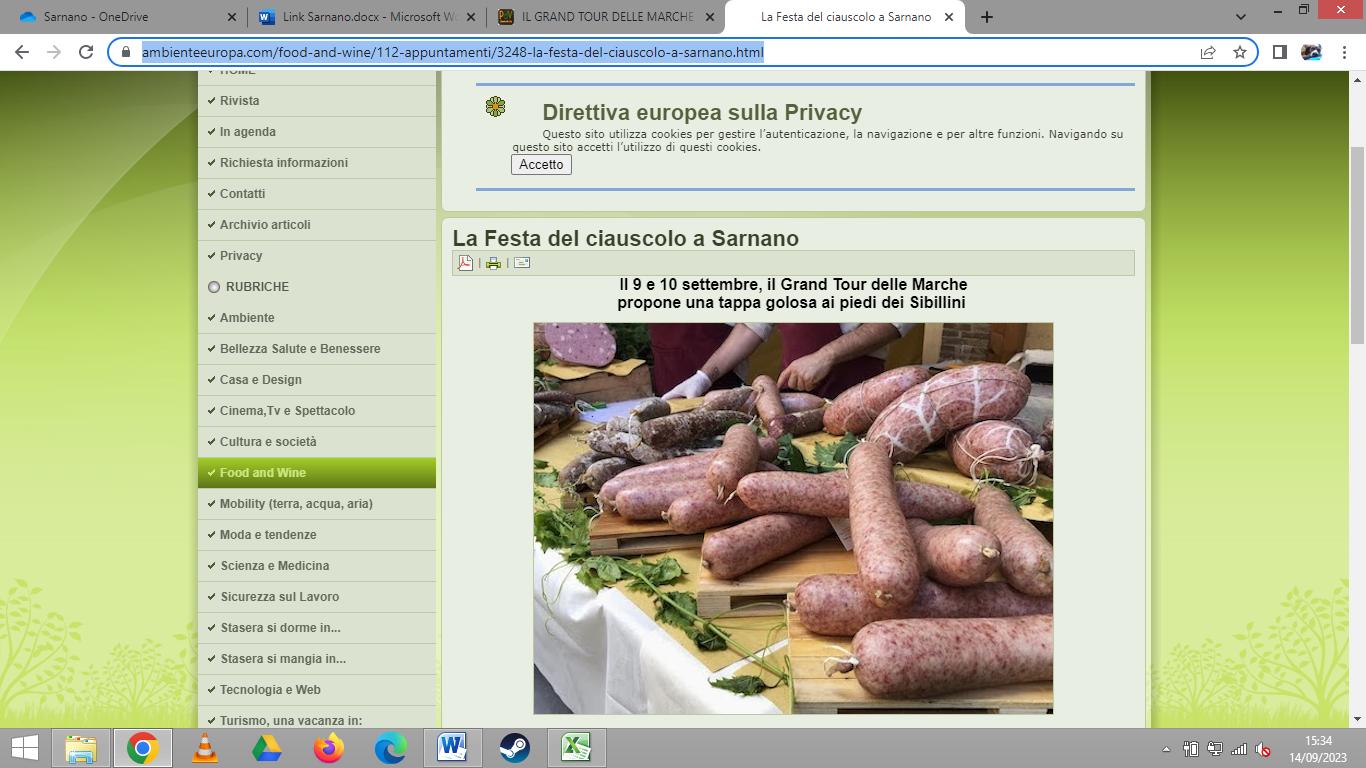1366x768 pixels.
Task: Open the battery power tray icon
Action: click(1190, 749)
